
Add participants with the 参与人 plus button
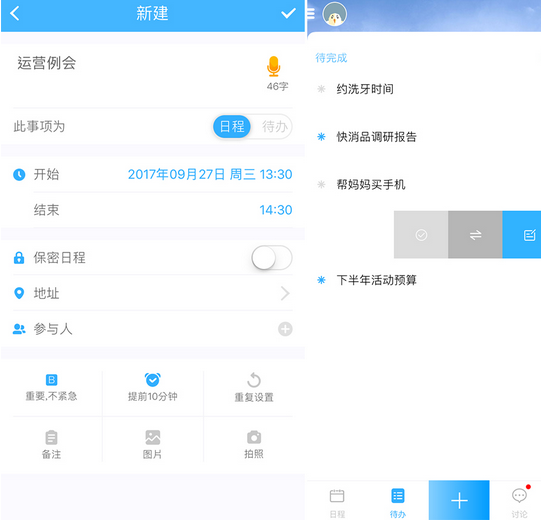click(285, 329)
